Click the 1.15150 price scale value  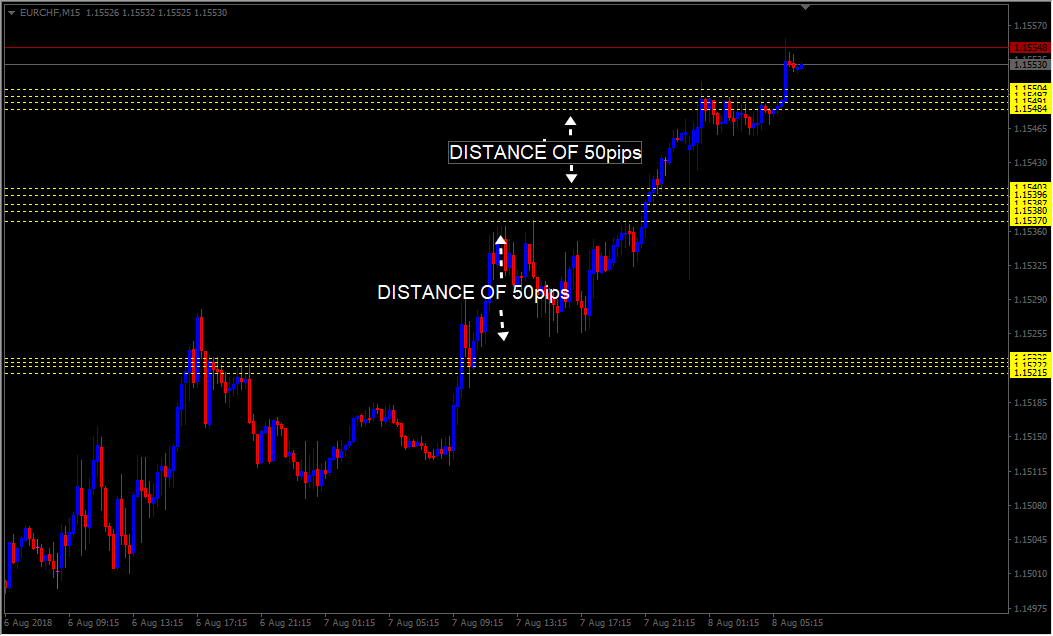pos(1031,437)
